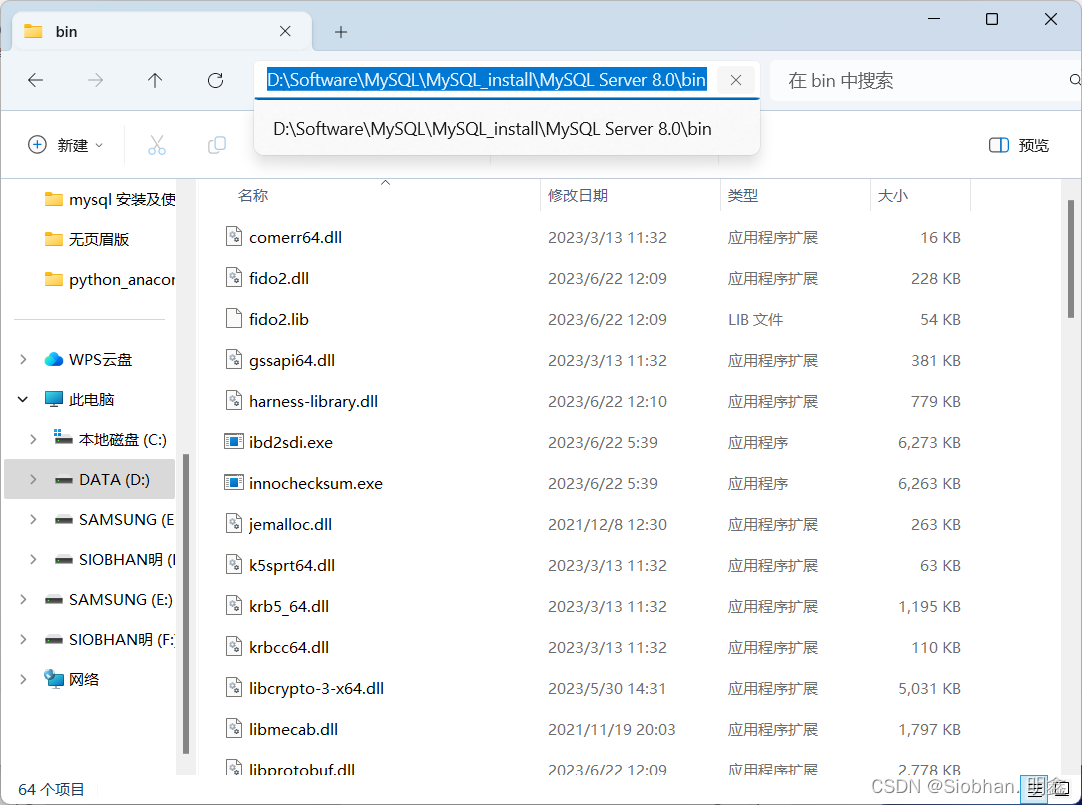Select DATA (D:) in navigation pane
The width and height of the screenshot is (1082, 805).
pyautogui.click(x=90, y=479)
